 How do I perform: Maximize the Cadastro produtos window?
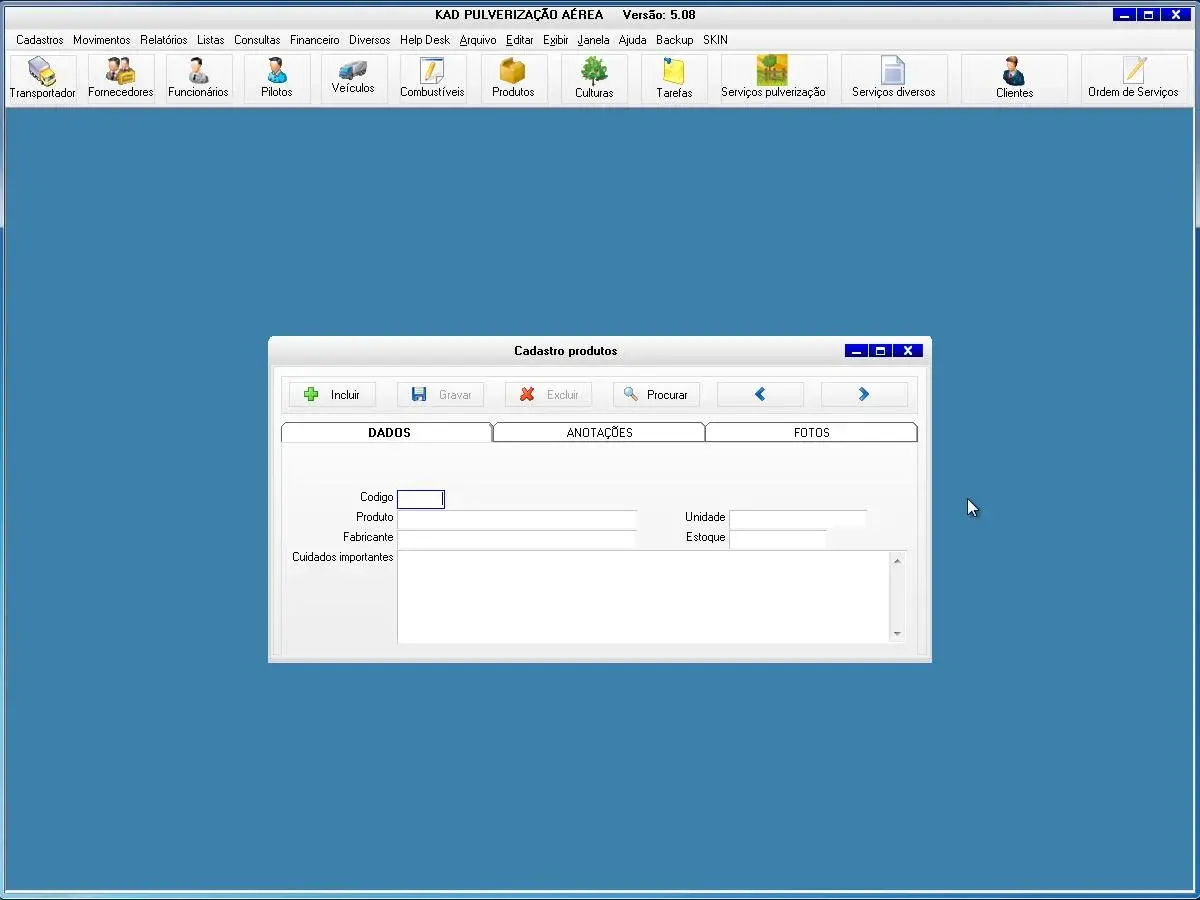click(880, 351)
